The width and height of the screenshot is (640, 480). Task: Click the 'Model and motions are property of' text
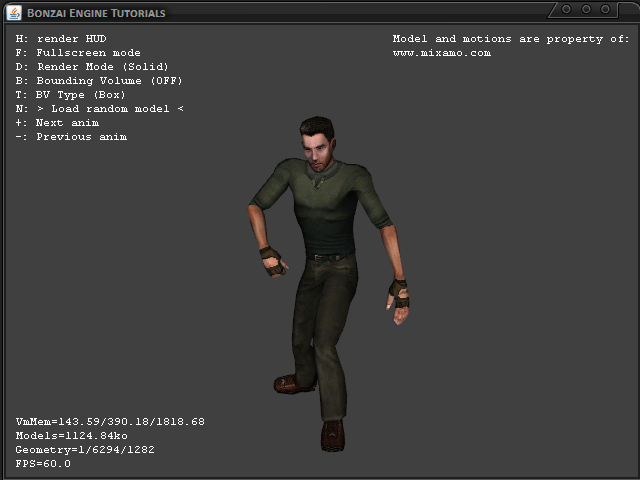pos(510,39)
